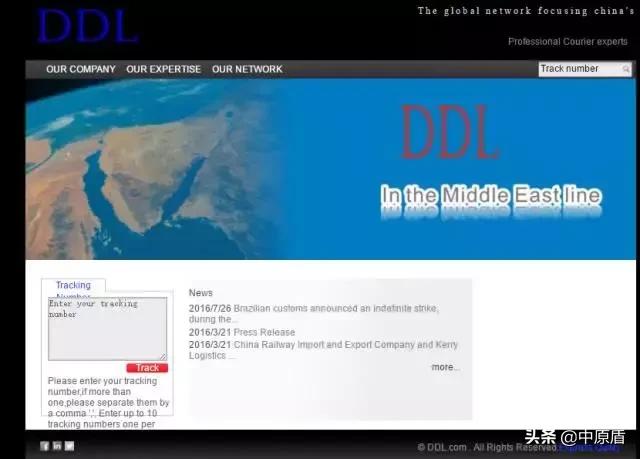Click inside the tracking number textarea
Viewport: 640px width, 459px height.
[x=107, y=328]
